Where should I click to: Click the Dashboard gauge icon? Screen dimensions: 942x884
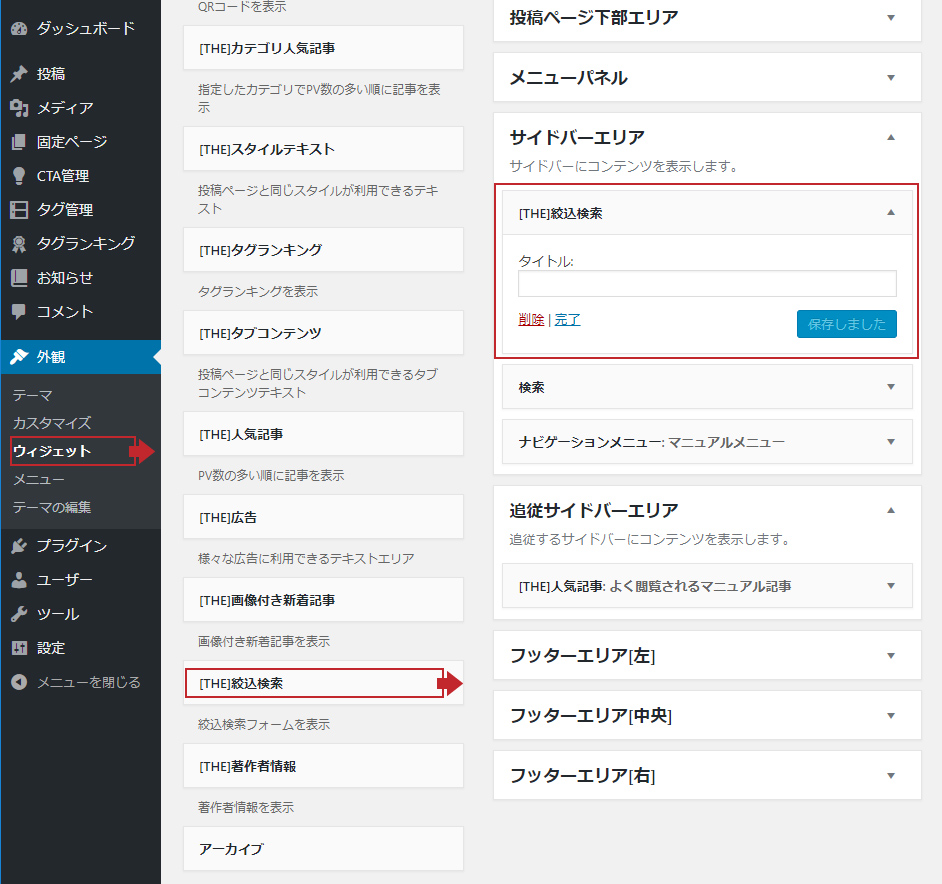(19, 29)
